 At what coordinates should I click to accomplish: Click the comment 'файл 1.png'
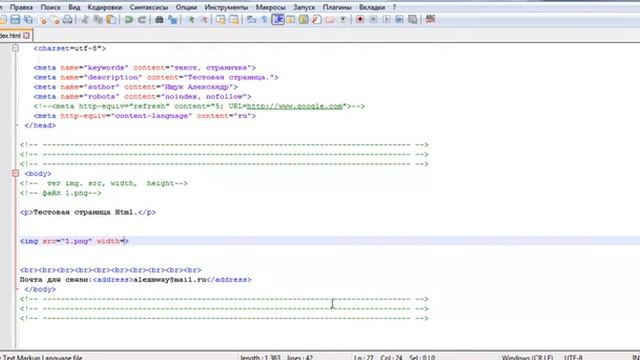tap(60, 193)
